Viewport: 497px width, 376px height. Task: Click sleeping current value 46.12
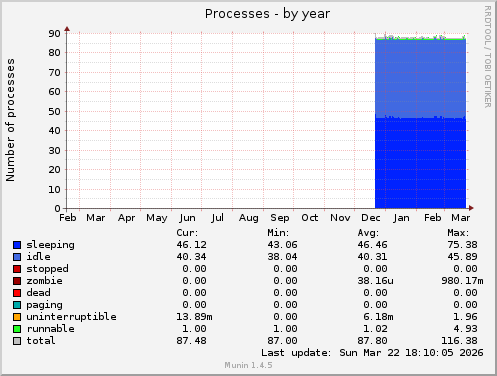point(192,245)
